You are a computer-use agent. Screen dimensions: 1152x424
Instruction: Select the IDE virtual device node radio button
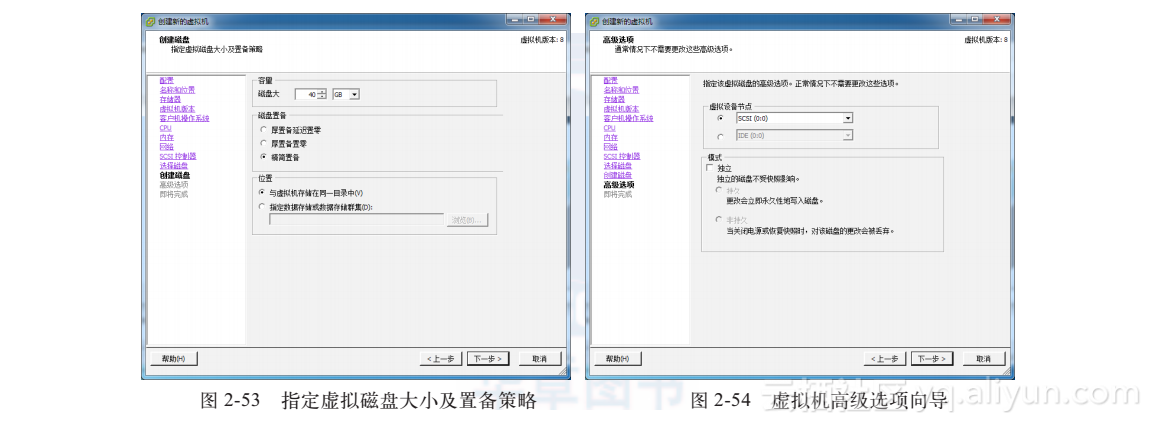coord(720,136)
